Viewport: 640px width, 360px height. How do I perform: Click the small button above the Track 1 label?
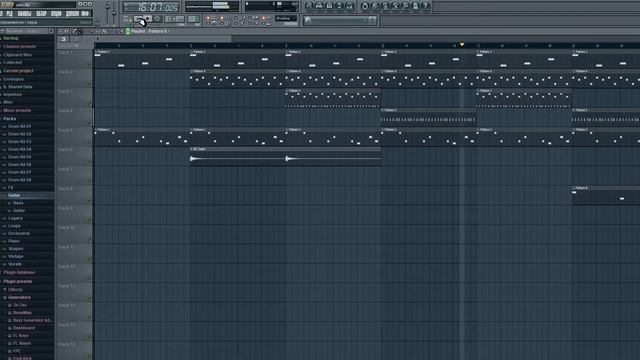pos(63,39)
